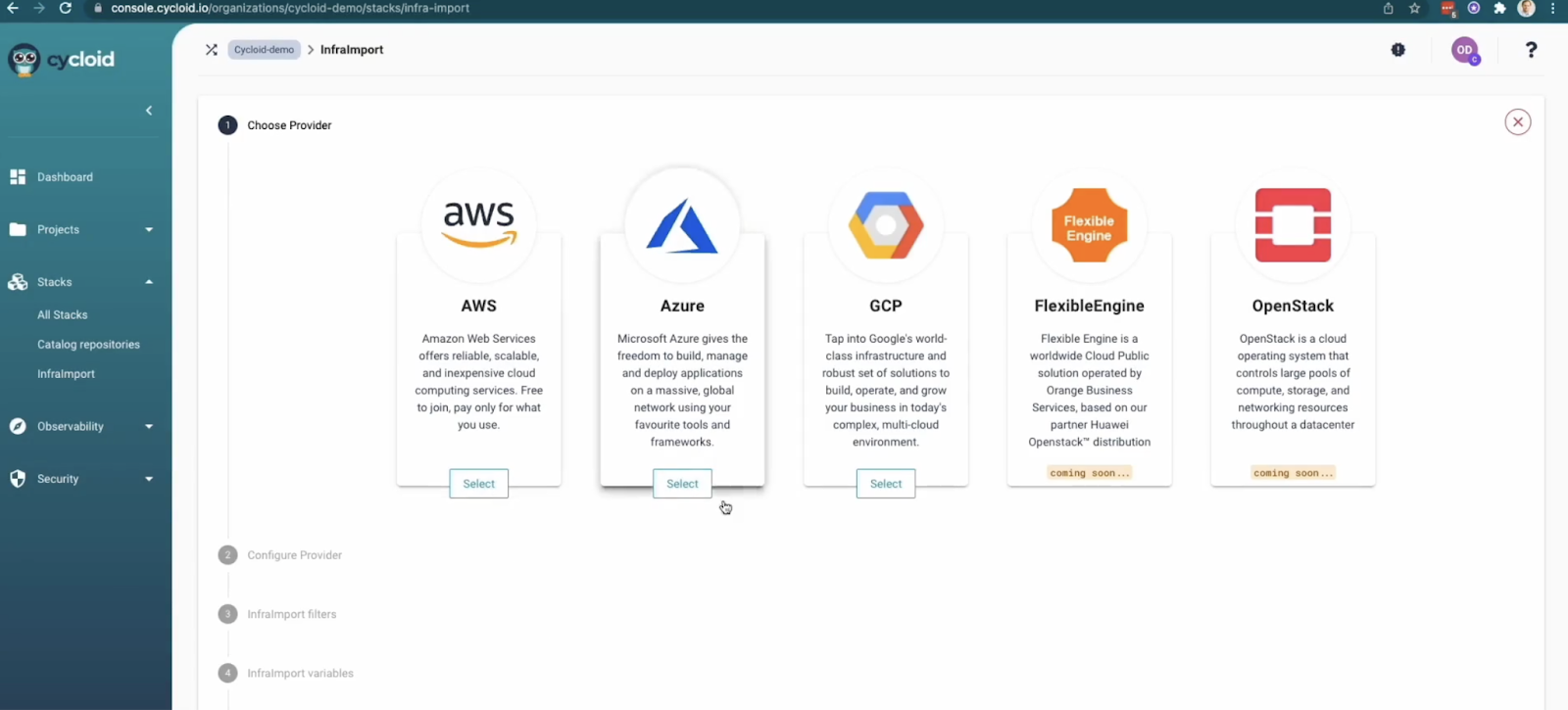Viewport: 1568px width, 710px height.
Task: Go to All Stacks
Action: (63, 315)
